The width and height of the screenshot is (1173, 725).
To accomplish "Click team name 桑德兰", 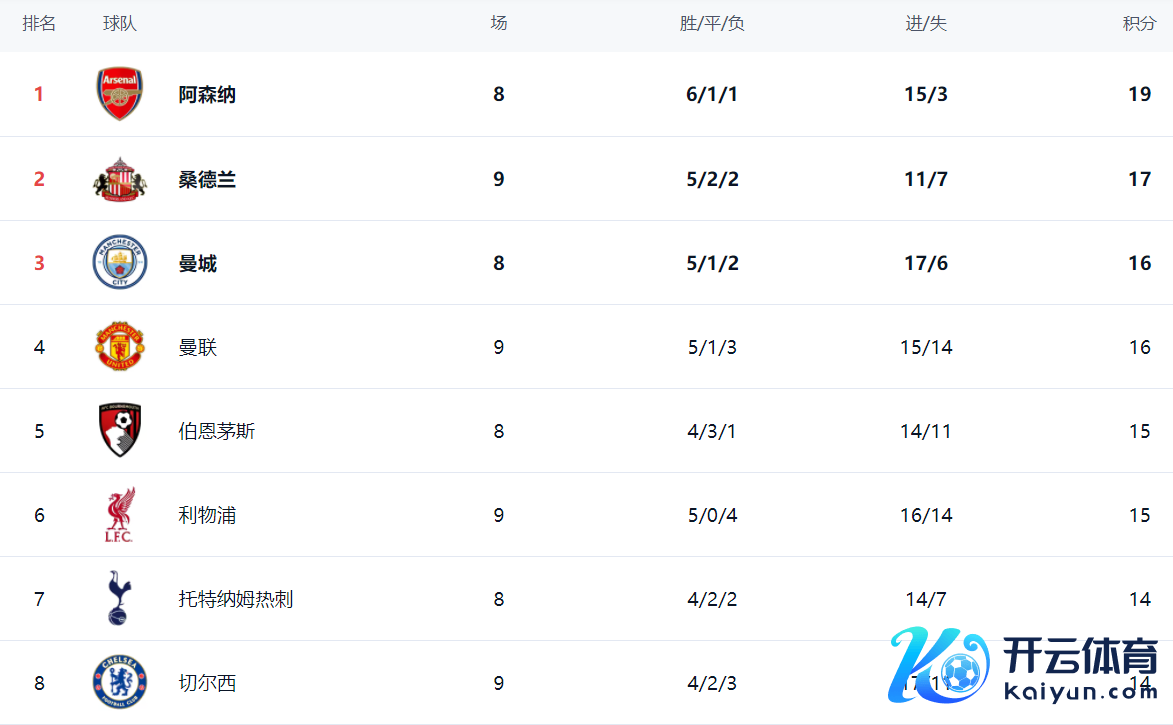I will coord(207,179).
